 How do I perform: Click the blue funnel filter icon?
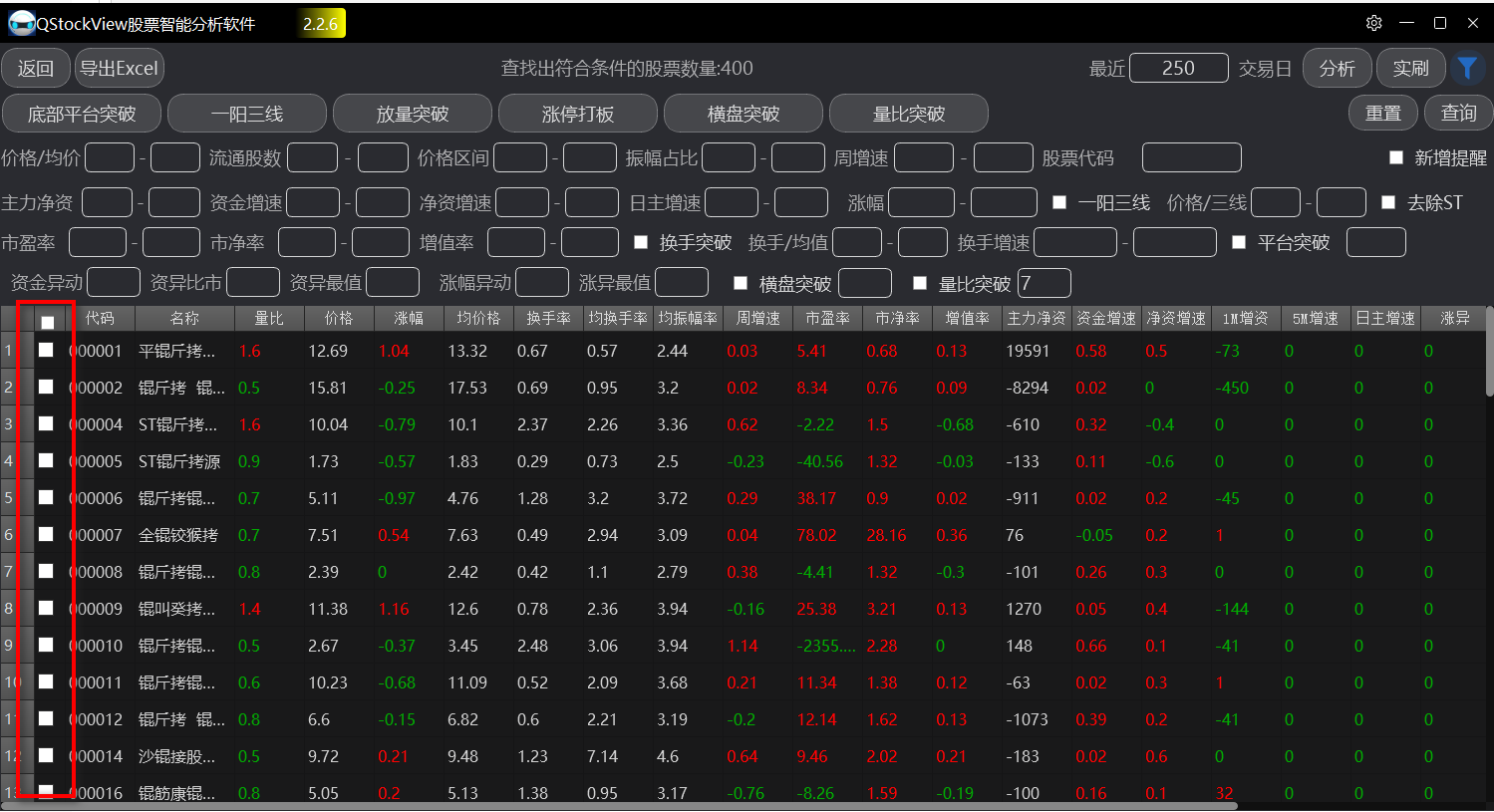[x=1466, y=68]
